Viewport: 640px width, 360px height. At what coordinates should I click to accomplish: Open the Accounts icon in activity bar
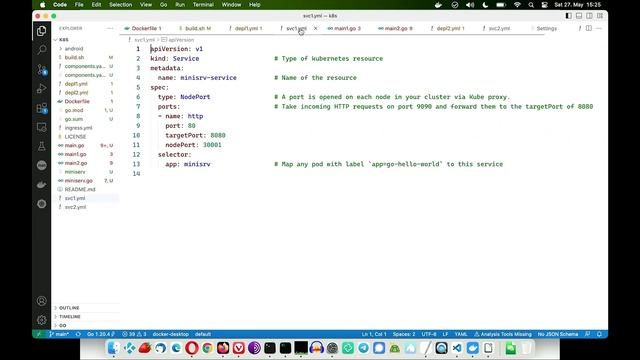41,301
